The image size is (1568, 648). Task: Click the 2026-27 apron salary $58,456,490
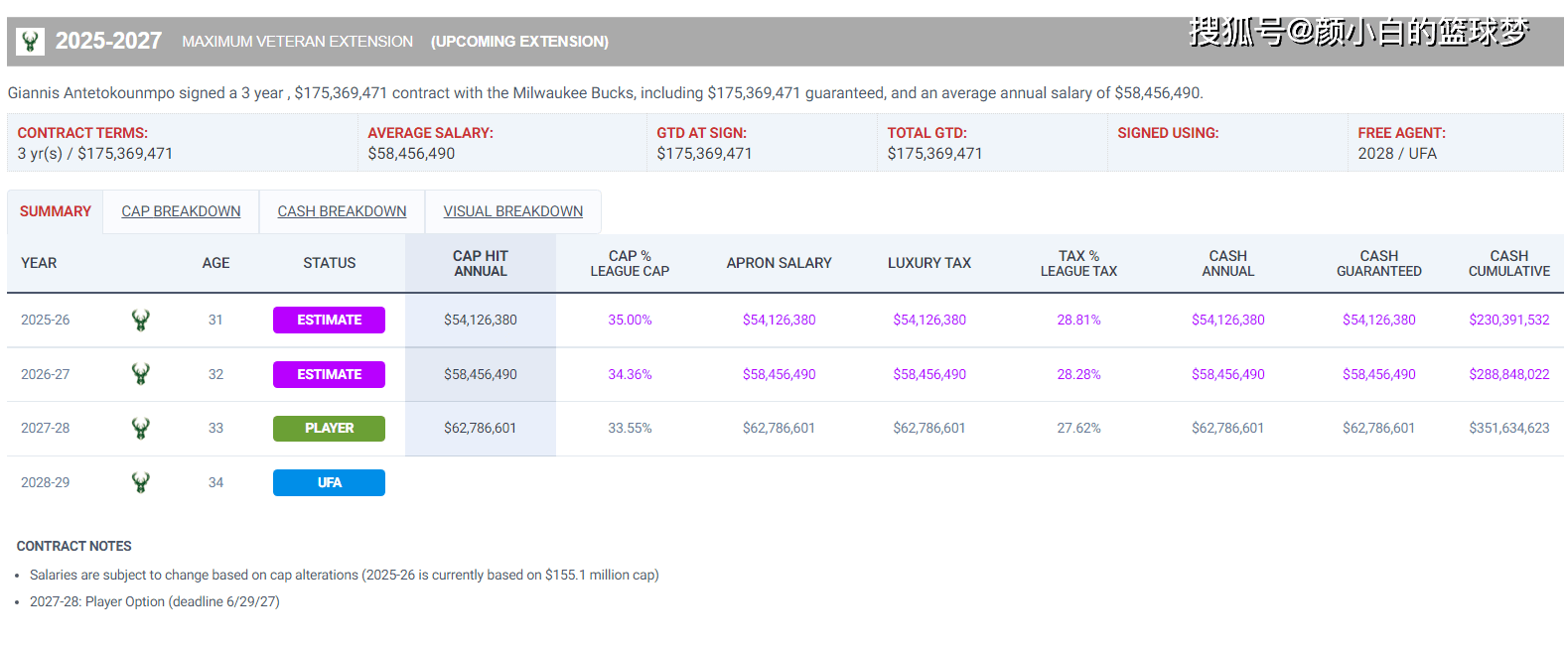[780, 374]
